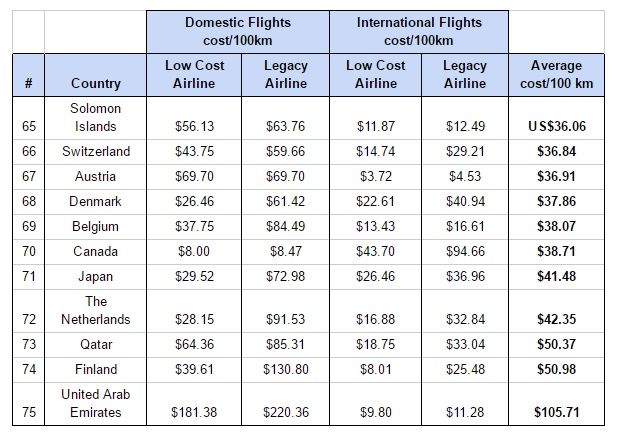Click the Legacy Airline header under International

tap(465, 74)
